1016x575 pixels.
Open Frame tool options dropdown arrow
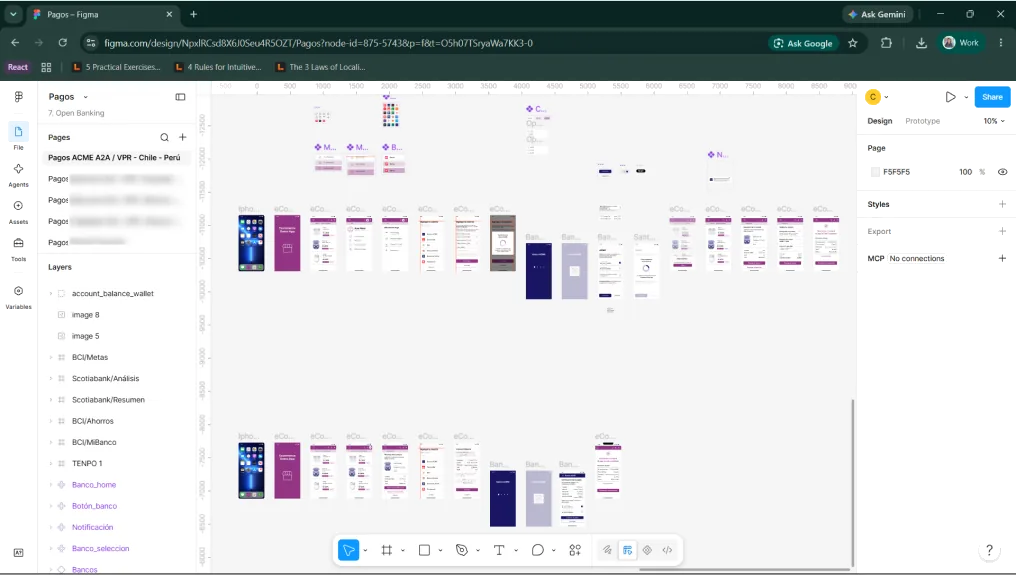(402, 550)
